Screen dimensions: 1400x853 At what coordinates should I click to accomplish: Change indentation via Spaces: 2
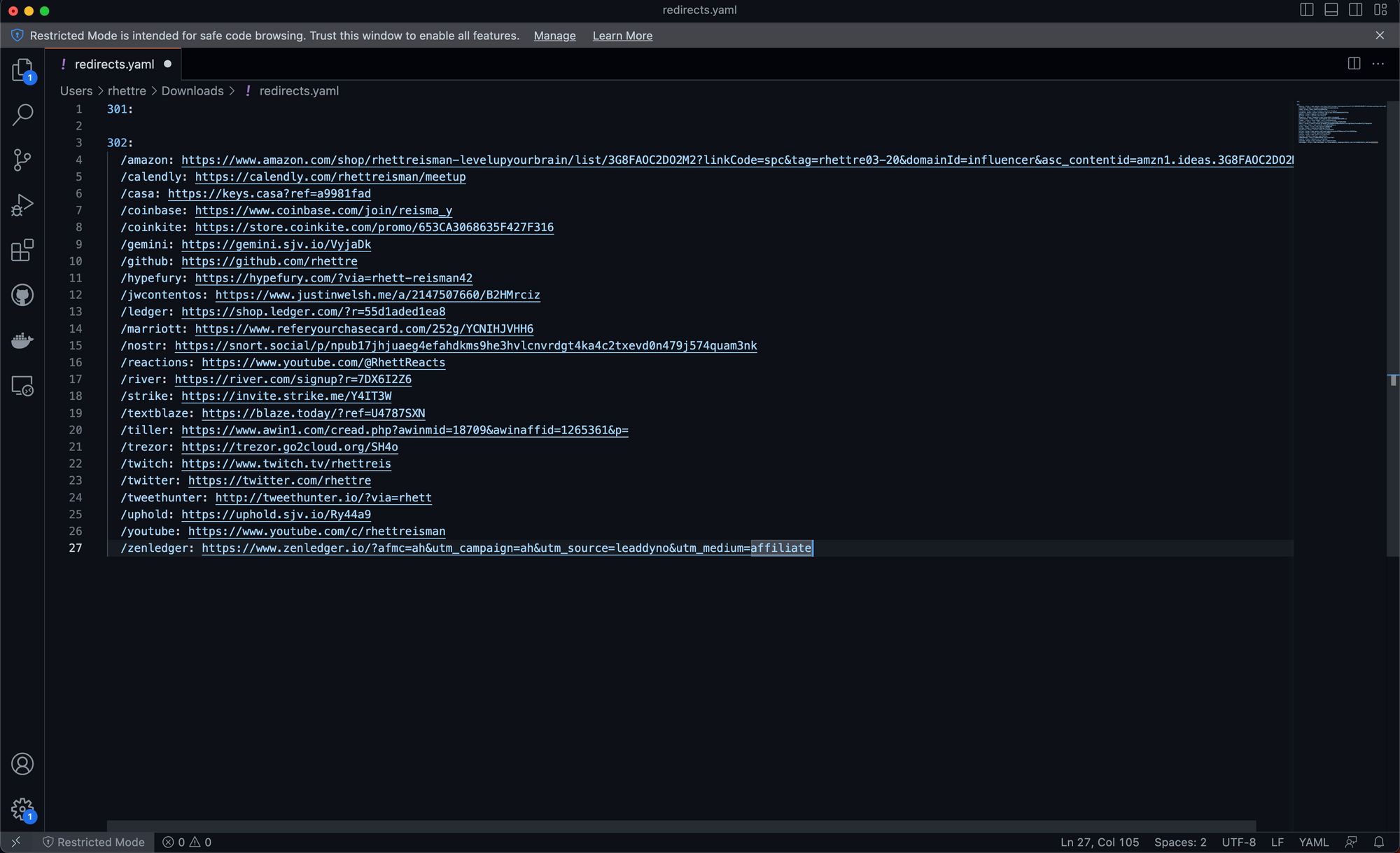click(1180, 842)
